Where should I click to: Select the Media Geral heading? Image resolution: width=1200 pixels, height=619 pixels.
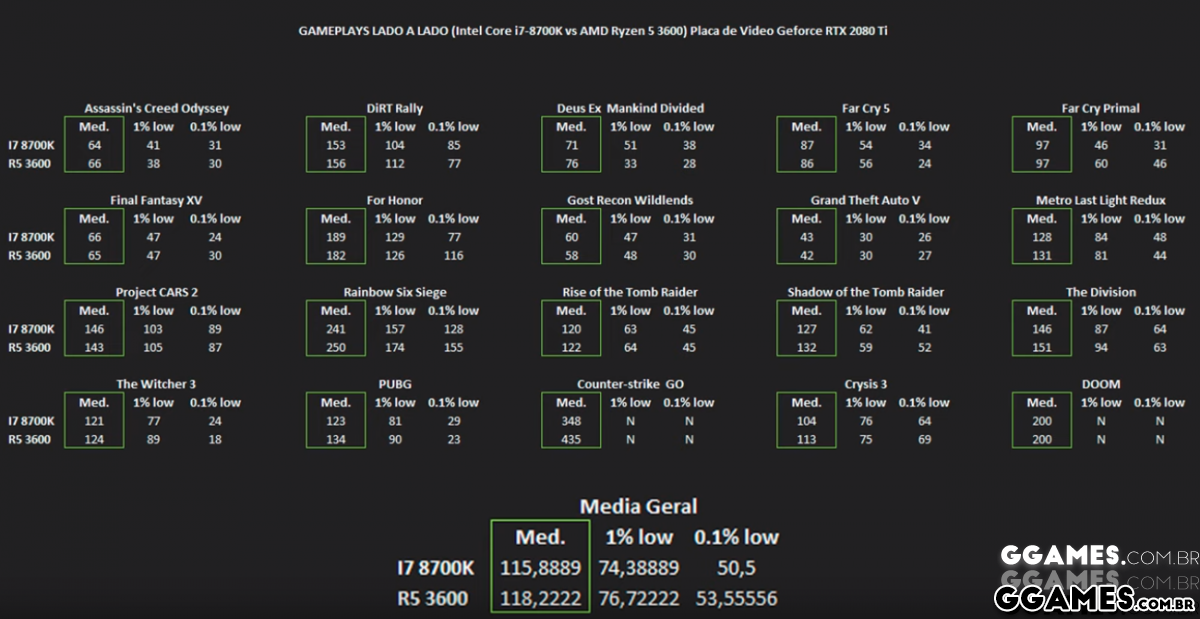(x=638, y=506)
